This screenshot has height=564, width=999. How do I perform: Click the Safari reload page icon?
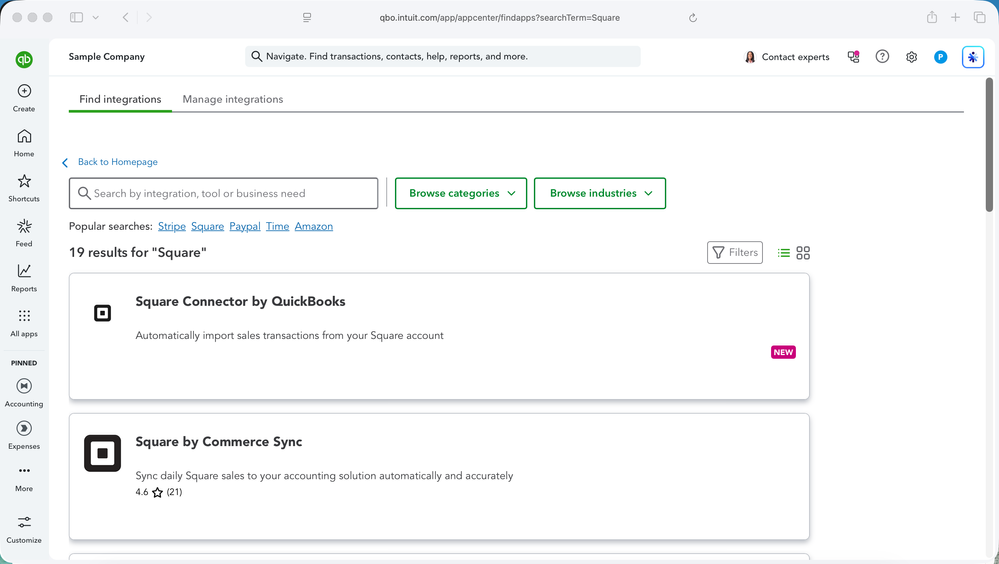coord(693,18)
